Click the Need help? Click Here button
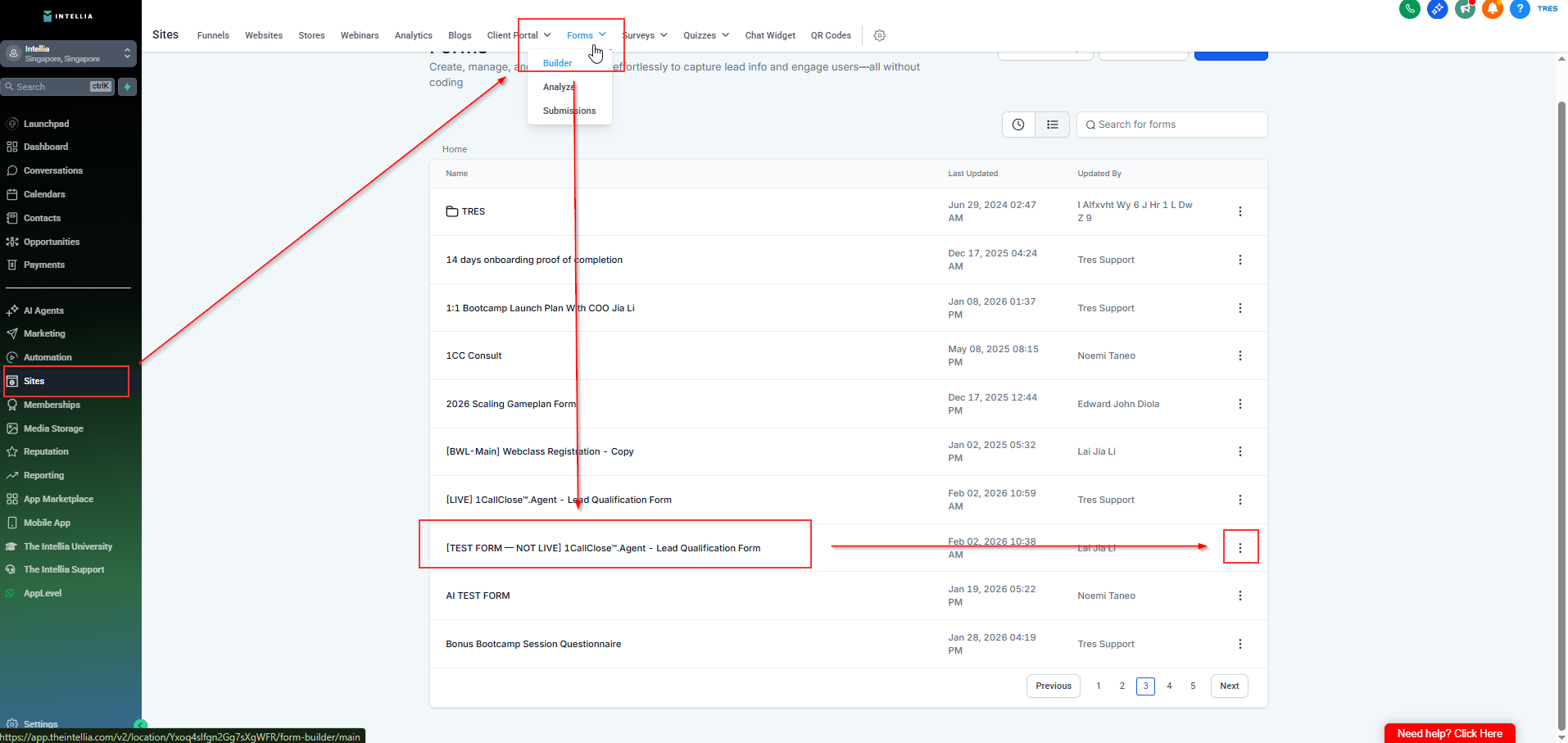 pos(1450,733)
